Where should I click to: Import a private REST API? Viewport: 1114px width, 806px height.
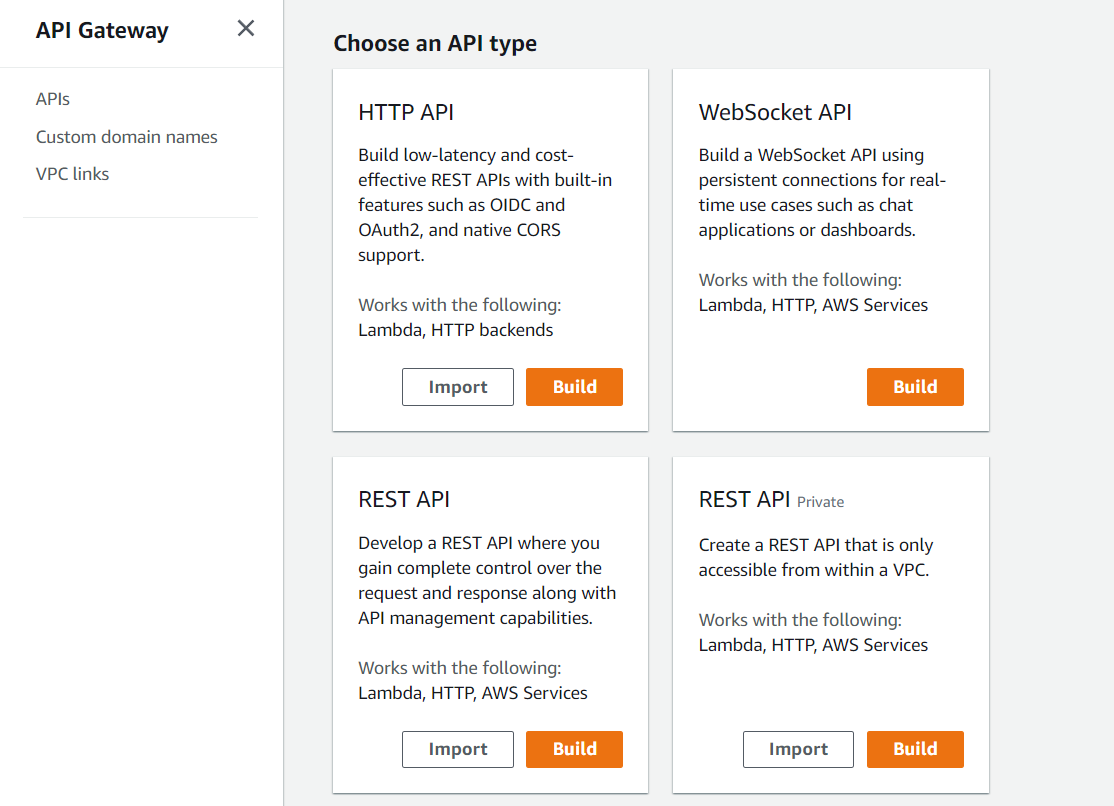pos(798,749)
